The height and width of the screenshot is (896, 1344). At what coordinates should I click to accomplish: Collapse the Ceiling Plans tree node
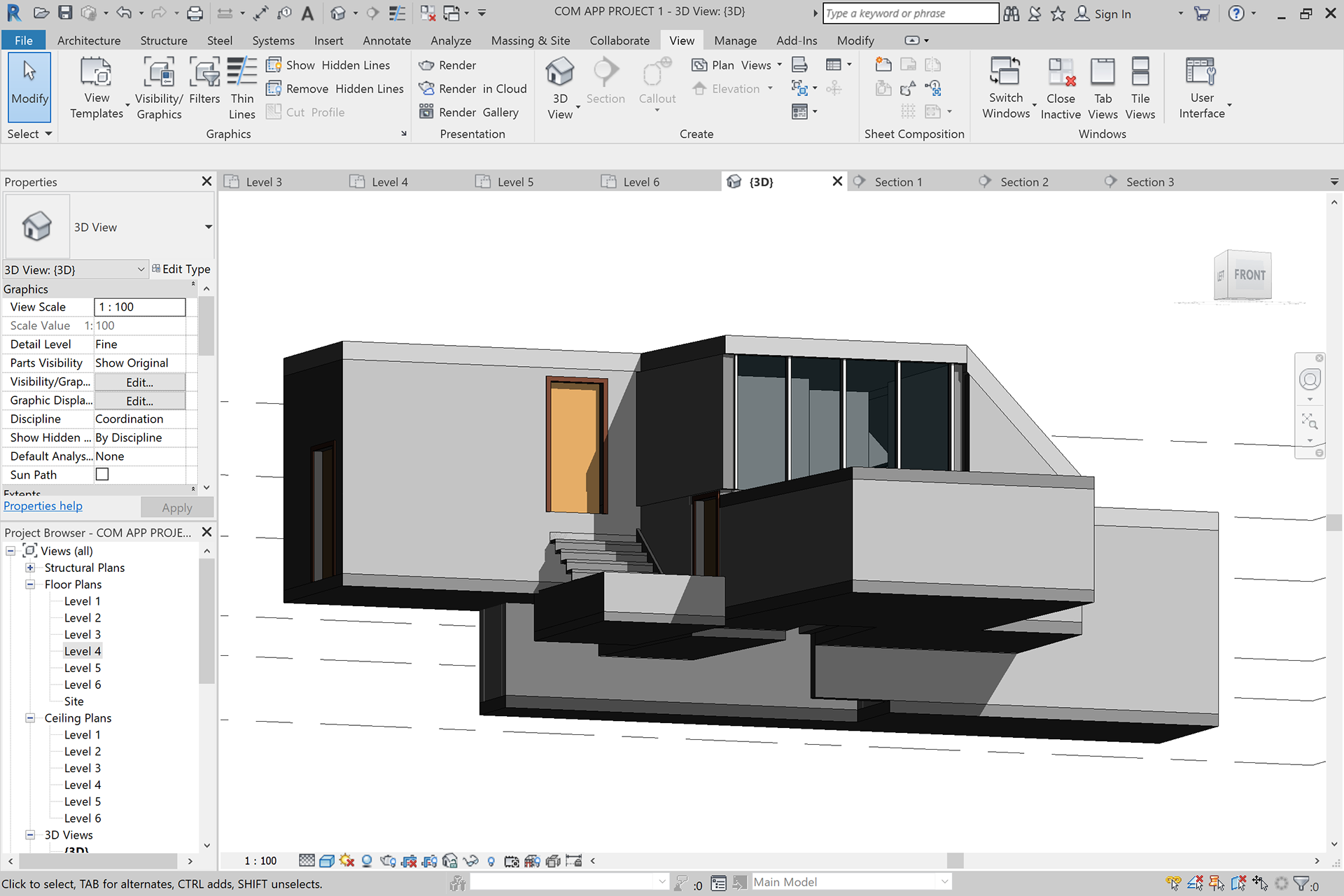point(30,718)
